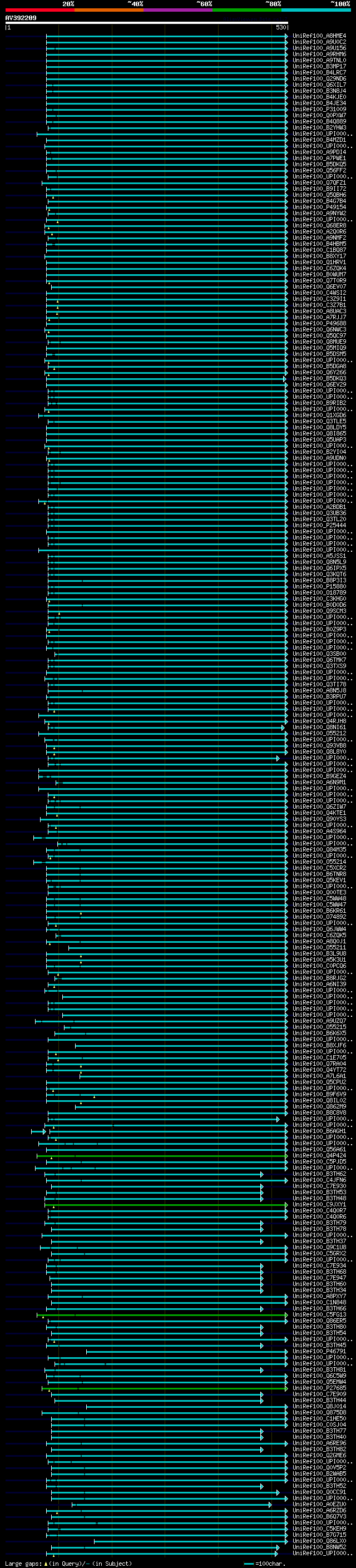The width and height of the screenshot is (356, 1568).
Task: Select the UniRef100_C1N848 hit label
Action: [319, 1302]
